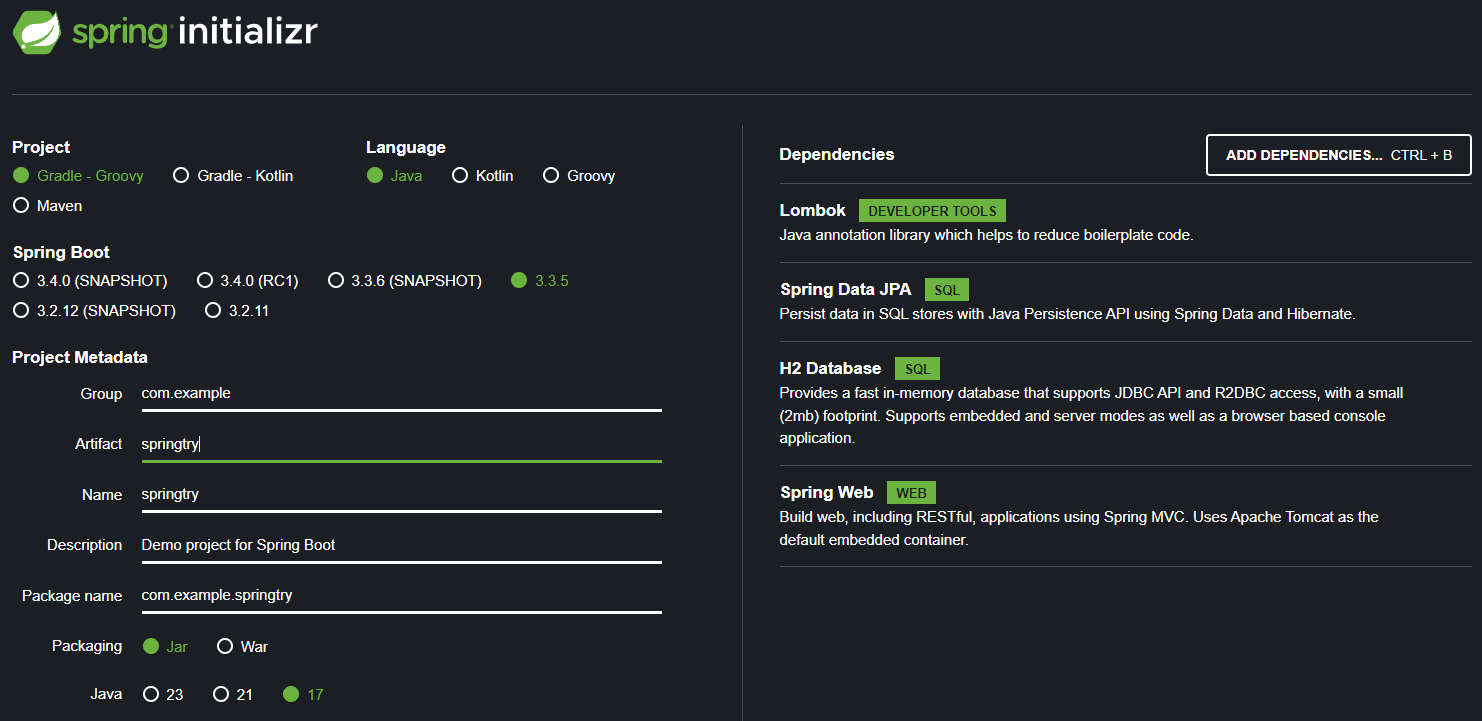Click the Language section heading
The width and height of the screenshot is (1482, 721).
coord(406,148)
